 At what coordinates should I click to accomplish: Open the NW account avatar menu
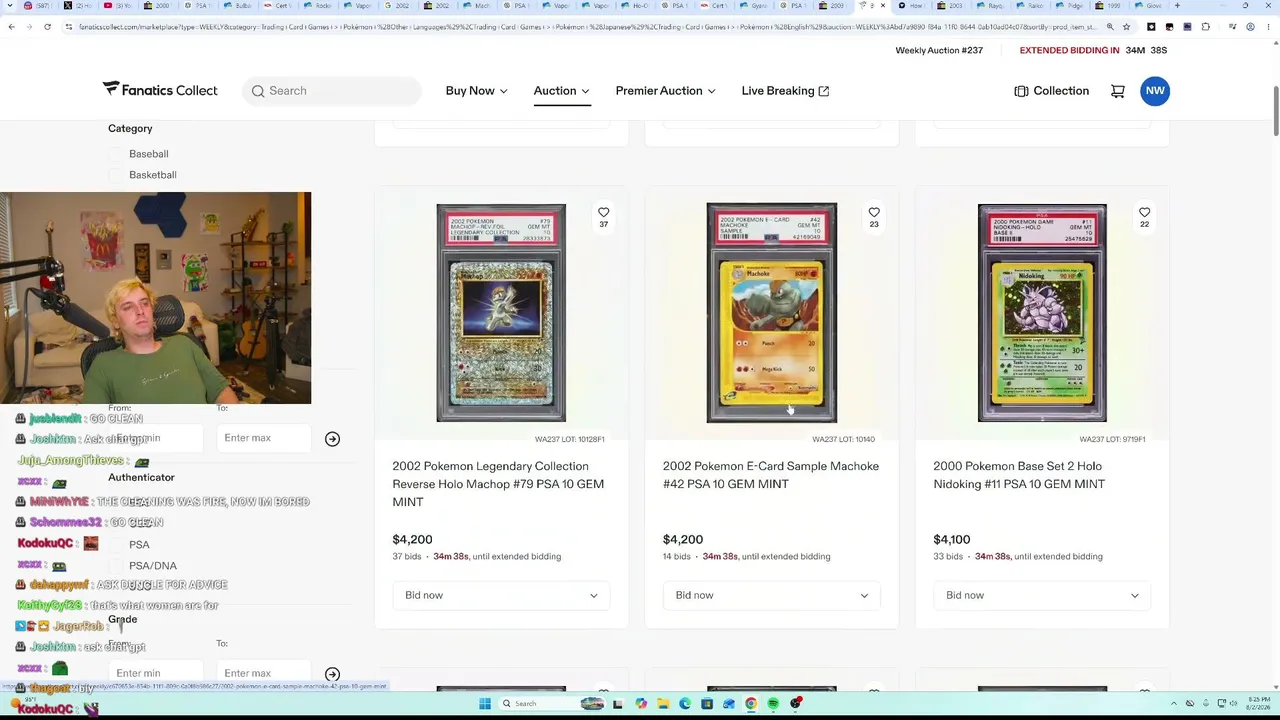tap(1155, 91)
